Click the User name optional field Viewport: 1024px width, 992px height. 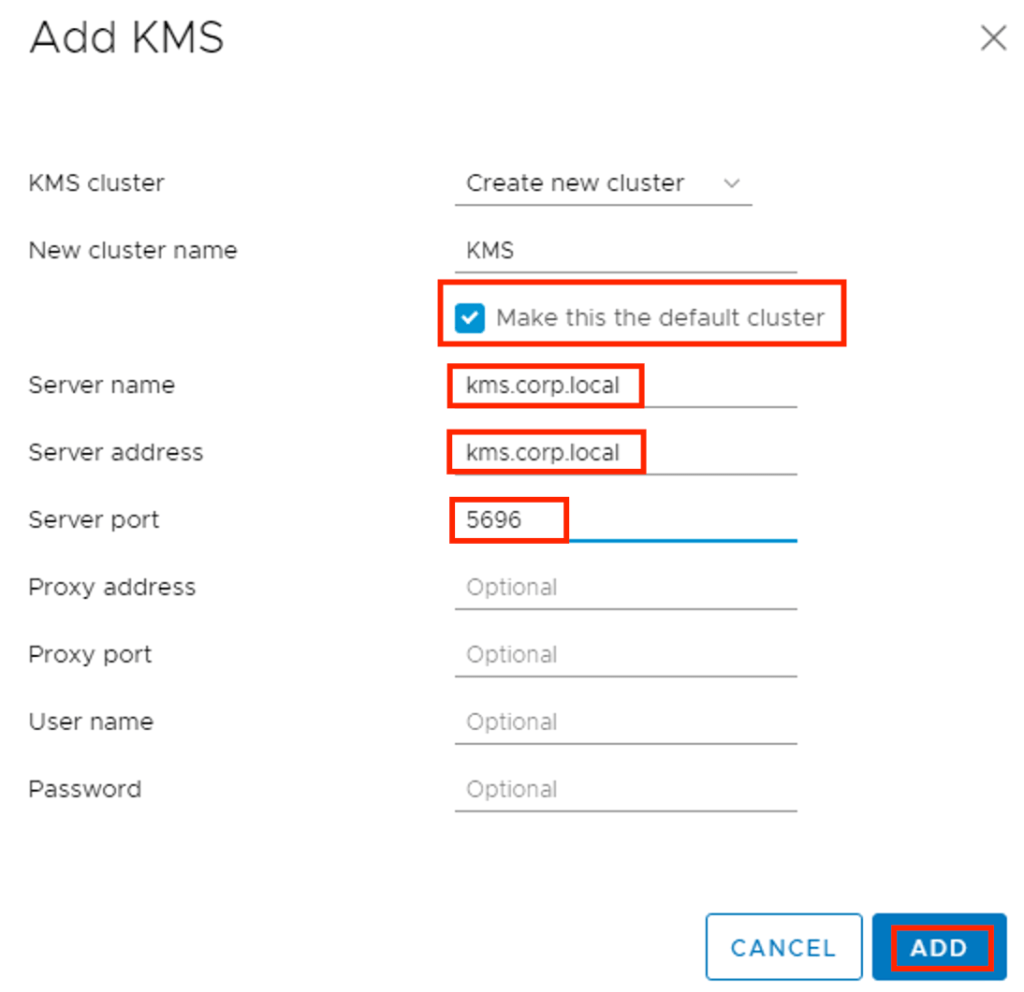coord(625,722)
